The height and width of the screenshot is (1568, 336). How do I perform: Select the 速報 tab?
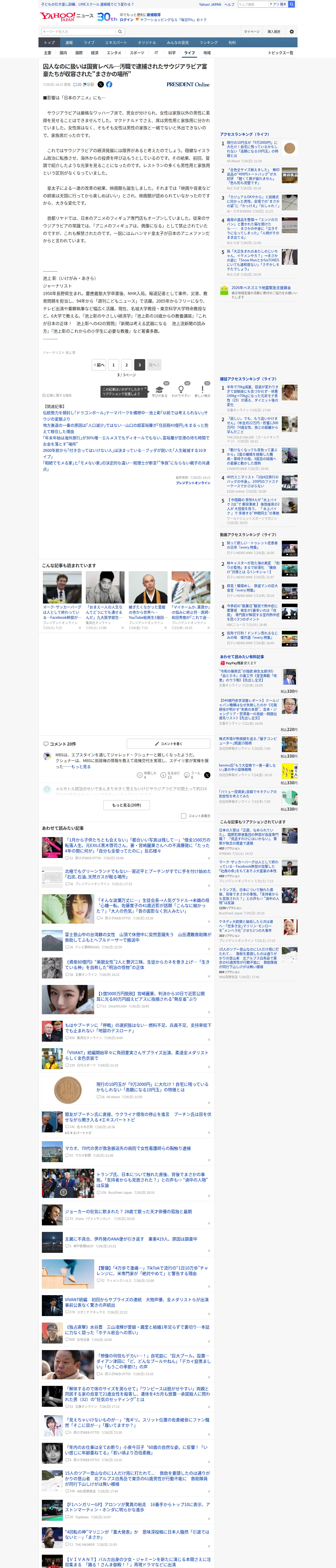69,43
